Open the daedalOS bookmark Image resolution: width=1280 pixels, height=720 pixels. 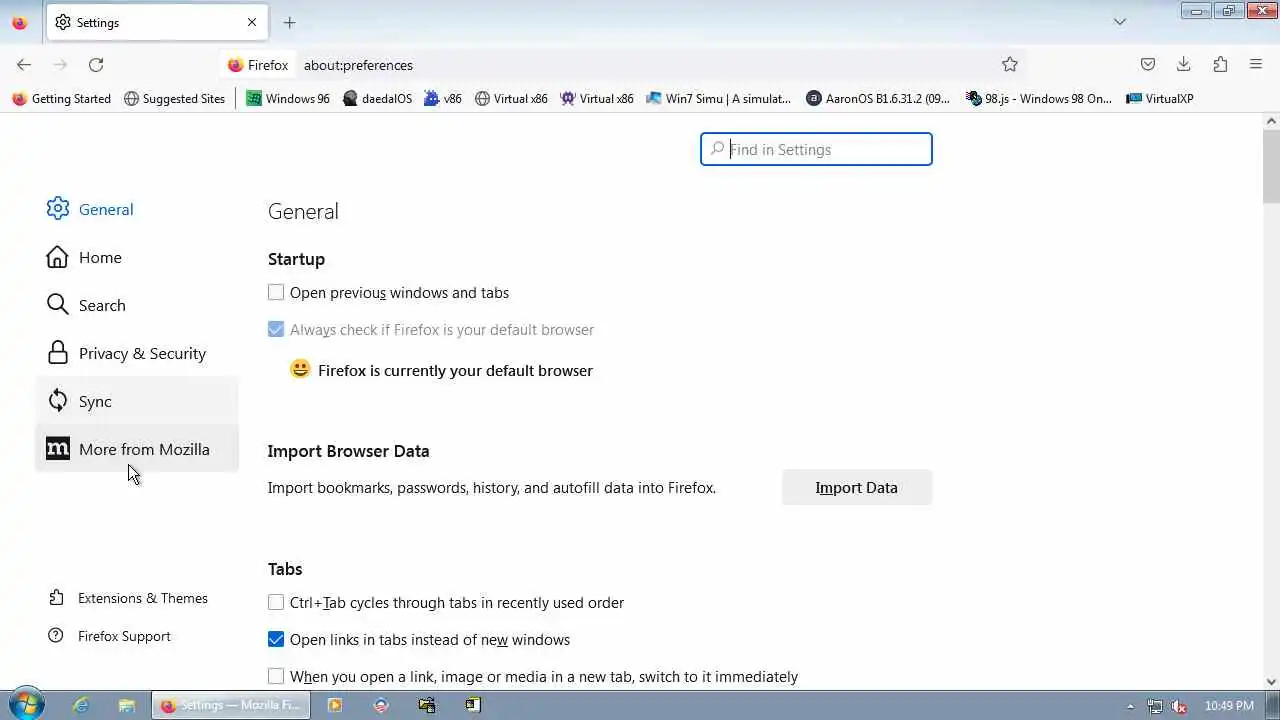click(x=377, y=99)
